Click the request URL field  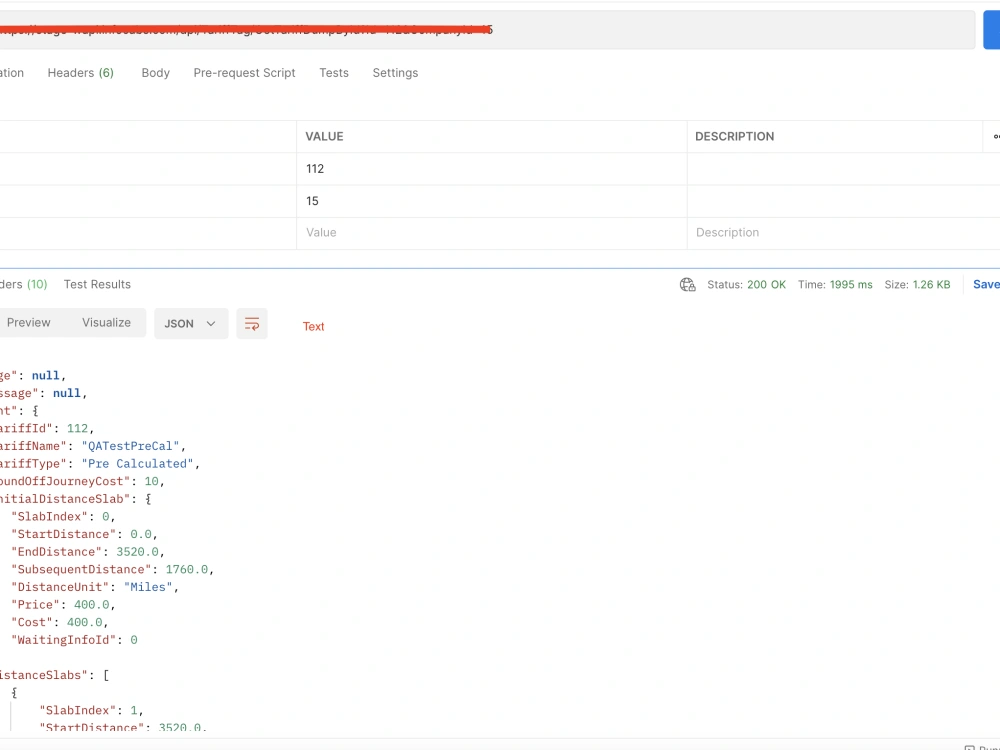coord(487,29)
